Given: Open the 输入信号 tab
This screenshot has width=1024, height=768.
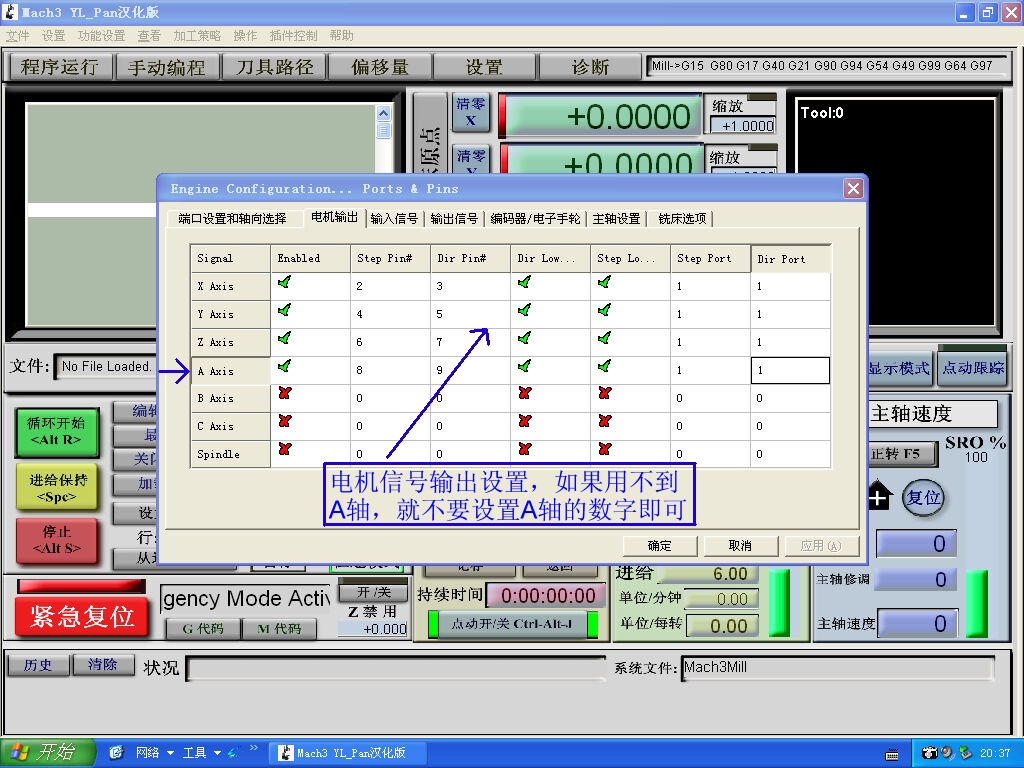Looking at the screenshot, I should click(x=394, y=219).
